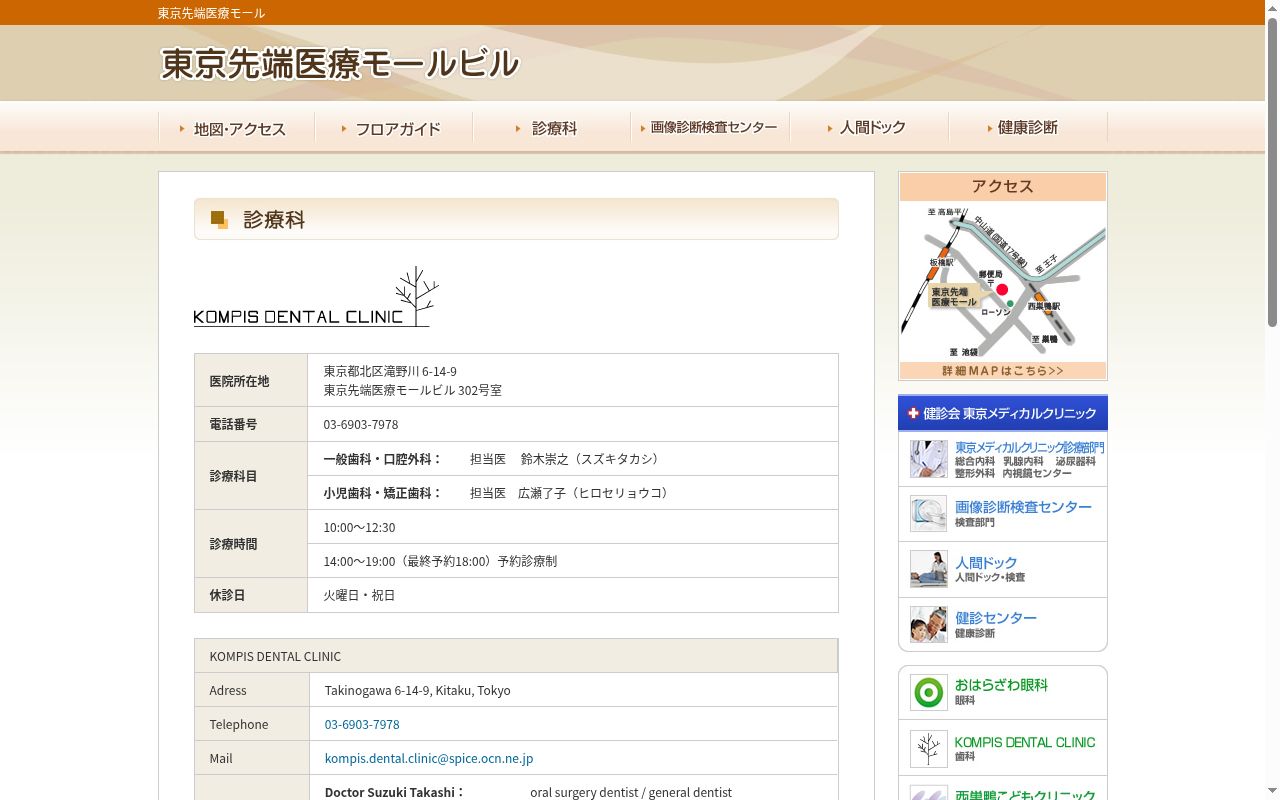Click the 詳細MAPはこちら link
The height and width of the screenshot is (800, 1280).
click(1002, 371)
